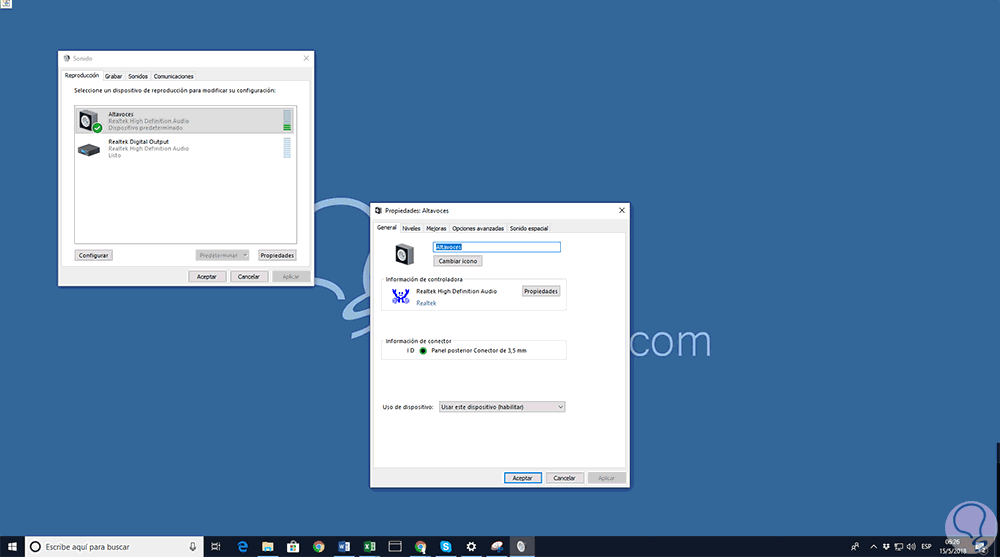Click the green connector jack indicator
This screenshot has width=1000, height=557.
tap(423, 351)
